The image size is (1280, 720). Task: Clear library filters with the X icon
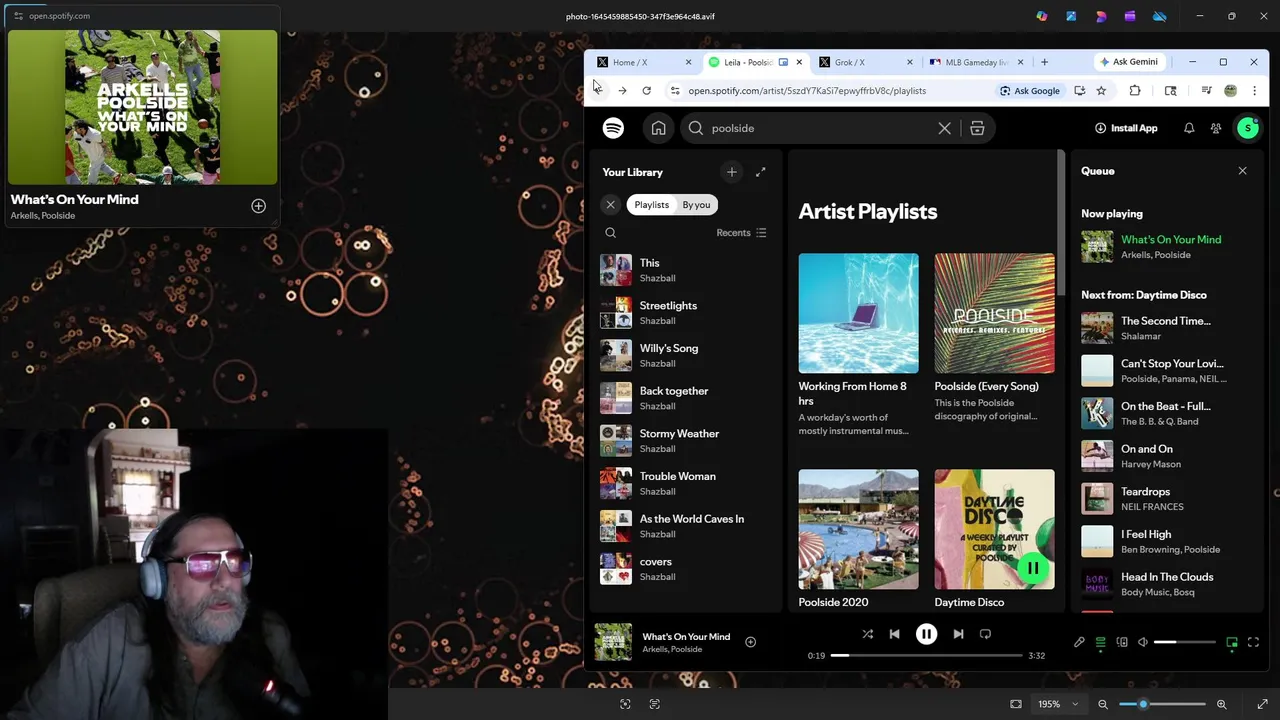tap(610, 205)
